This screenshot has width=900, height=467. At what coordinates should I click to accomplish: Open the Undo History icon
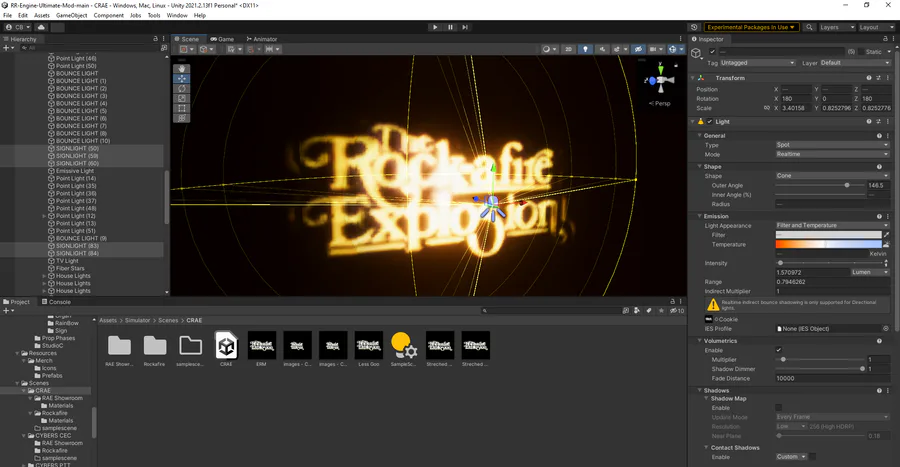(x=694, y=27)
